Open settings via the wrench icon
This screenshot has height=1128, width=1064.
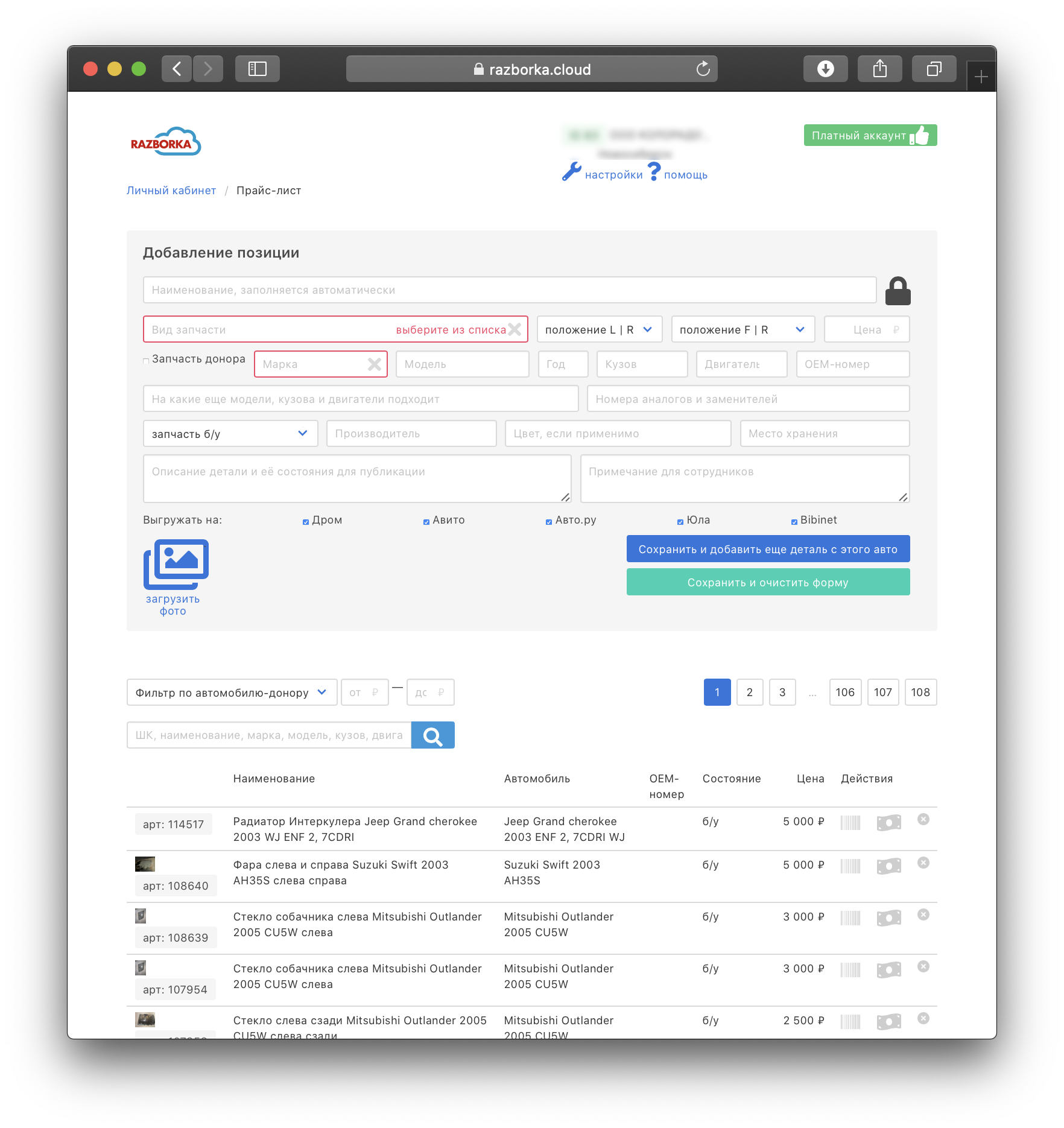[x=572, y=173]
